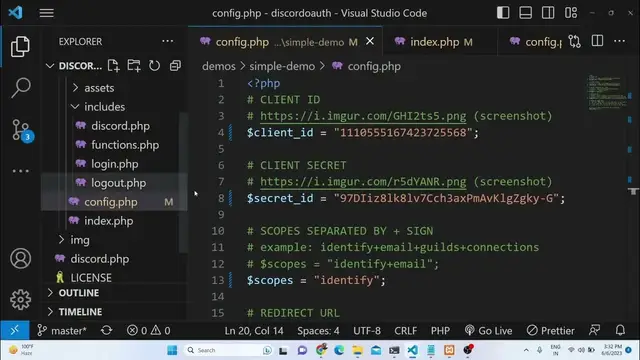
Task: Change Spaces: 4 indentation setting
Action: (318, 330)
